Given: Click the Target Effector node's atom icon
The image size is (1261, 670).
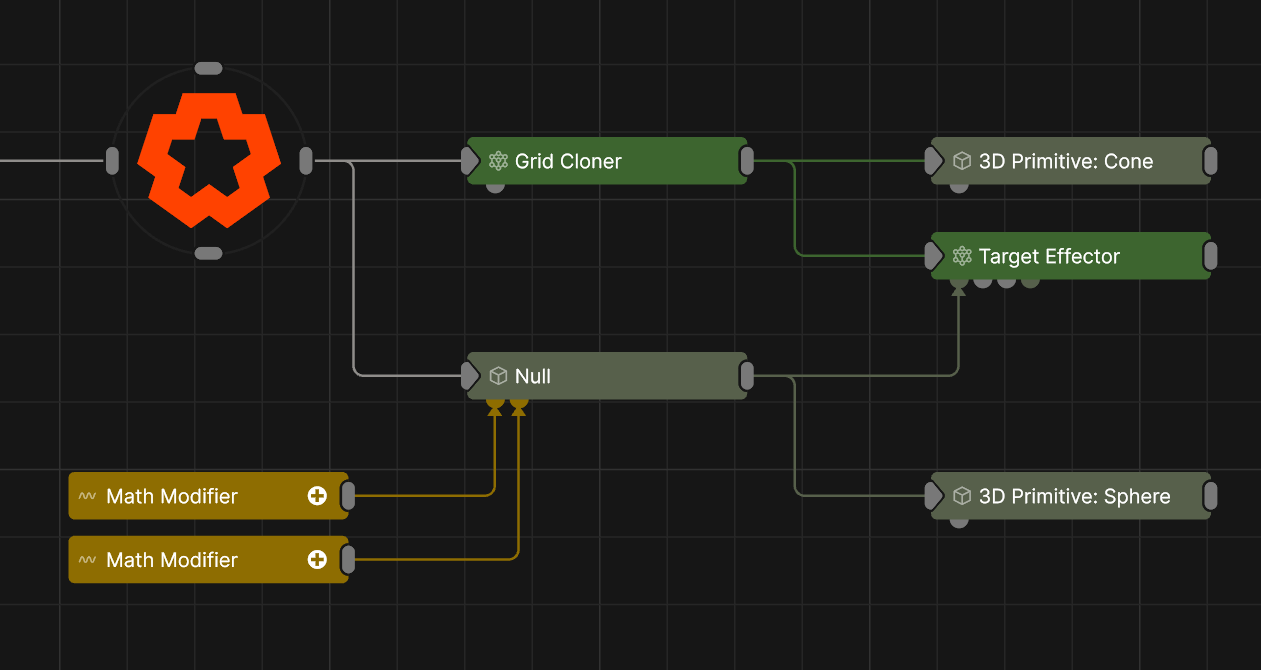Looking at the screenshot, I should tap(962, 256).
